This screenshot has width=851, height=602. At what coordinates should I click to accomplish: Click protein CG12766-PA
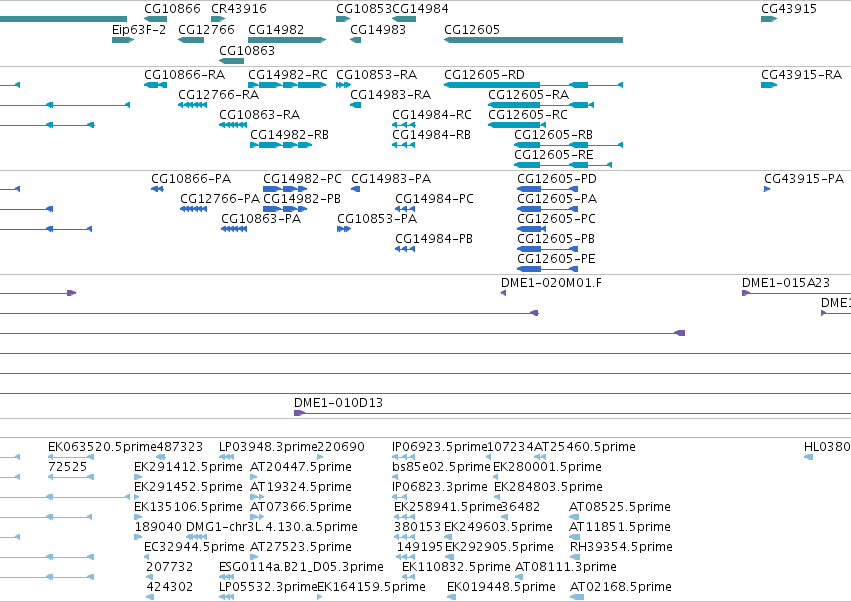pos(220,199)
